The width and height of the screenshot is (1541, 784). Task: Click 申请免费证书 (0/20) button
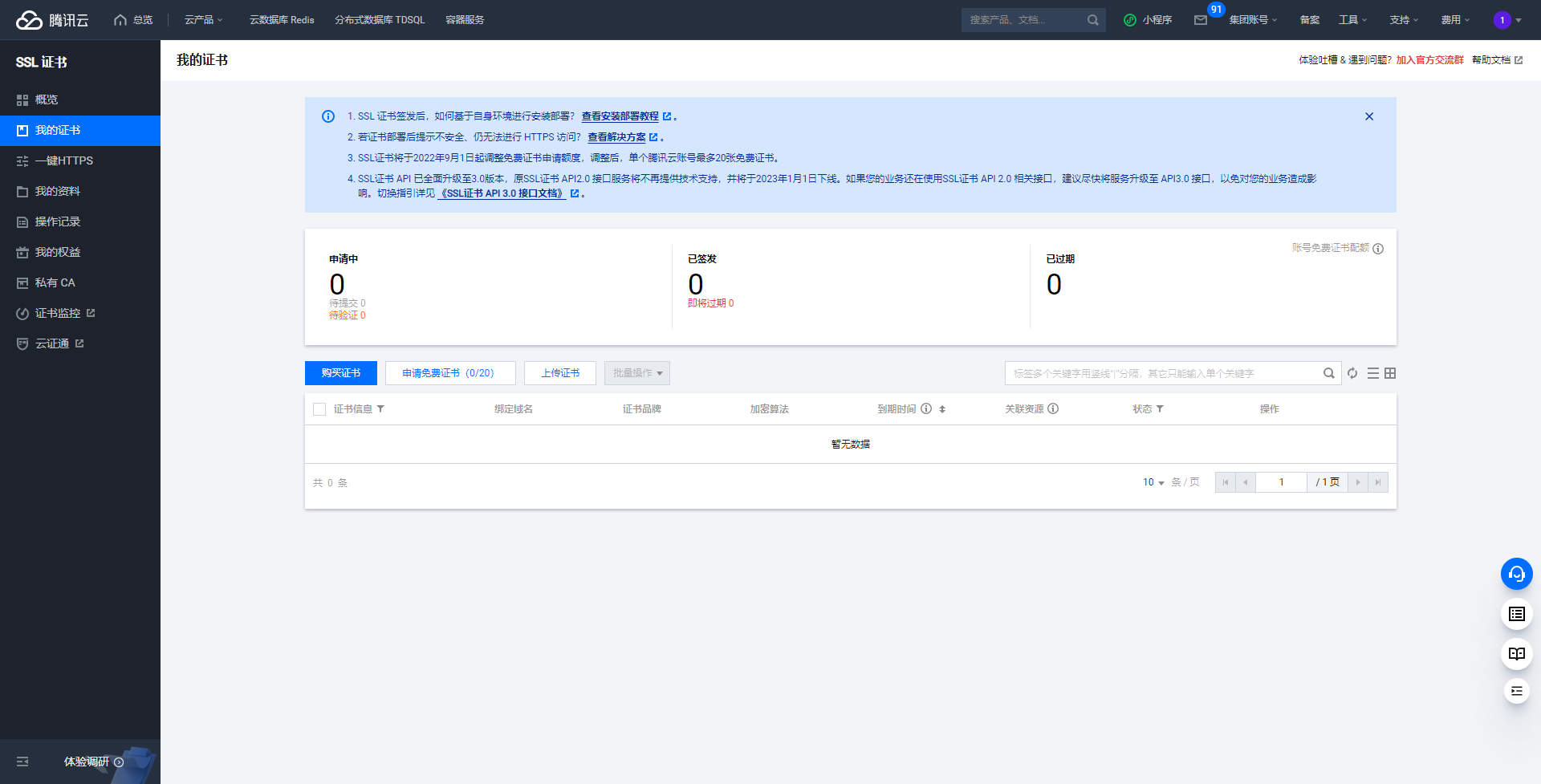450,373
